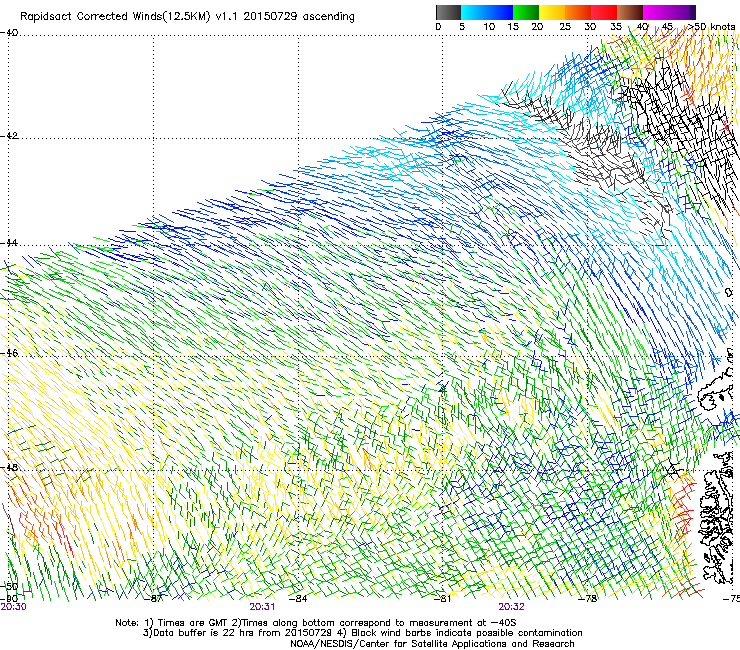Click the 20:30 time stamp

tap(13, 607)
